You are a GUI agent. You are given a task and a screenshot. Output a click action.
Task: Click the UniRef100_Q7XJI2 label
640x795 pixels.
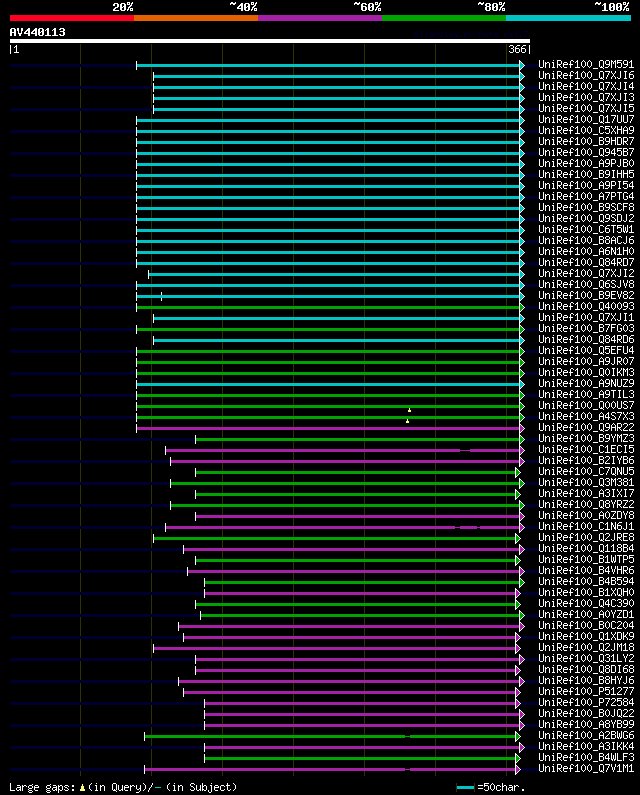pos(586,273)
